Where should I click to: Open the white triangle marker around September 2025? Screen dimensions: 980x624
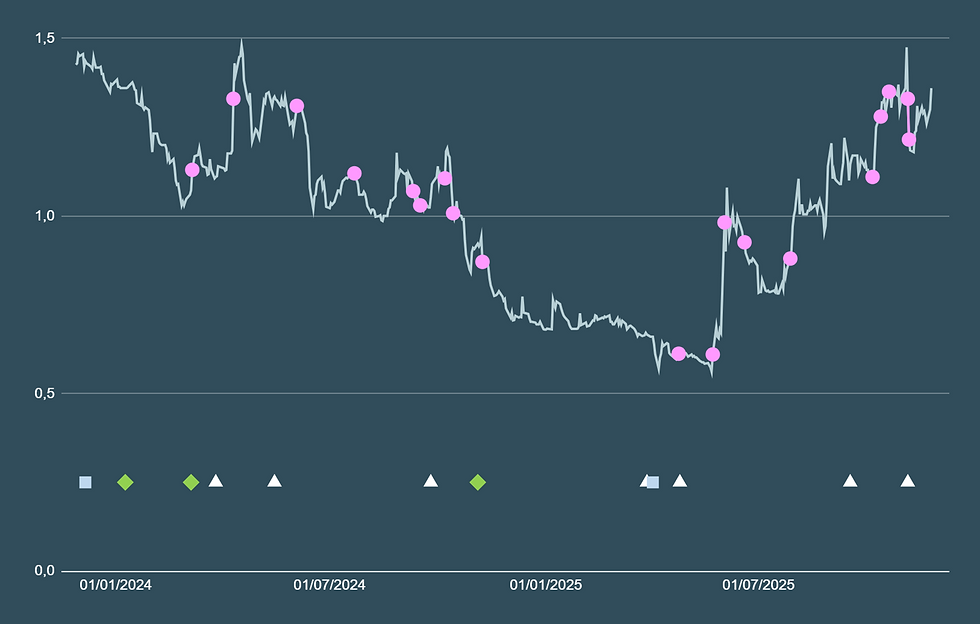pos(850,480)
